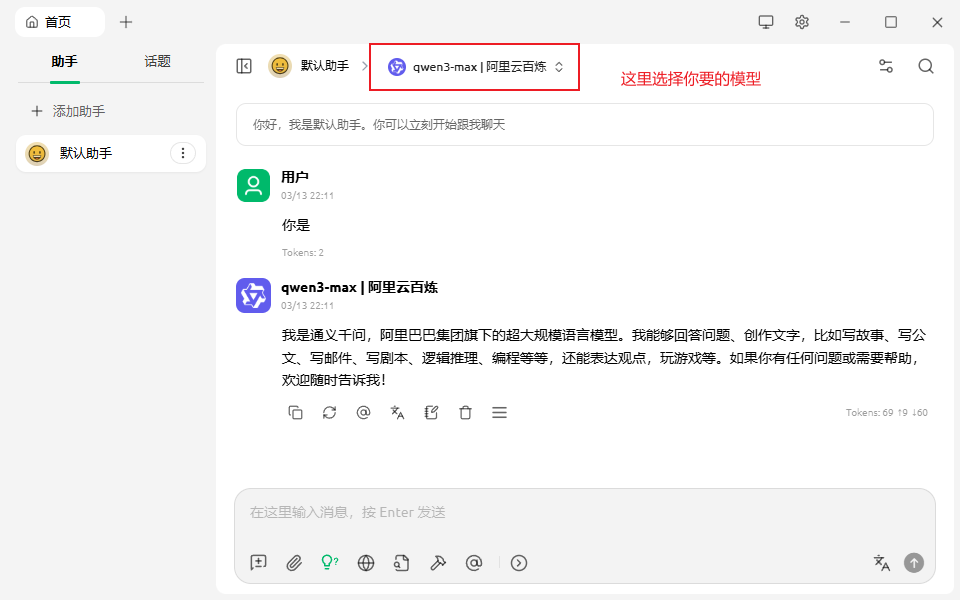Click 添加助手 to add an assistant

pyautogui.click(x=68, y=111)
